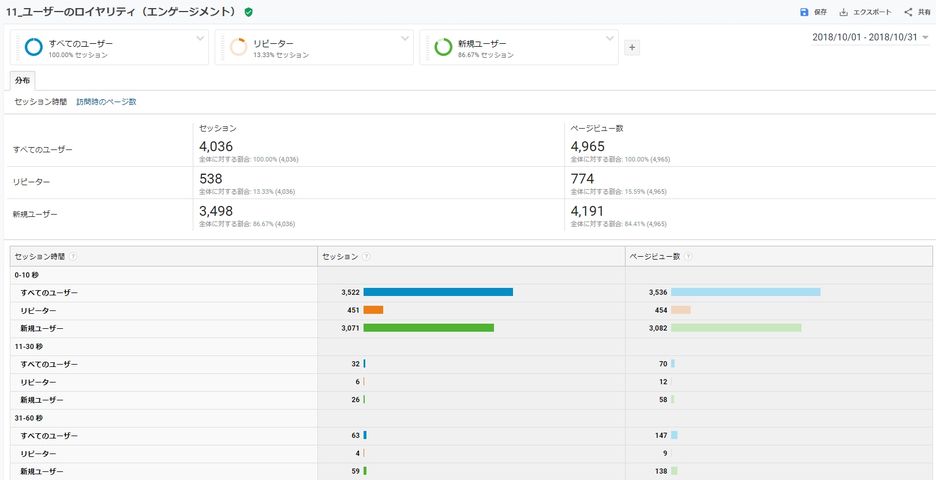Click help icon next to ページビュー数 header
This screenshot has height=480, width=936.
pyautogui.click(x=688, y=256)
